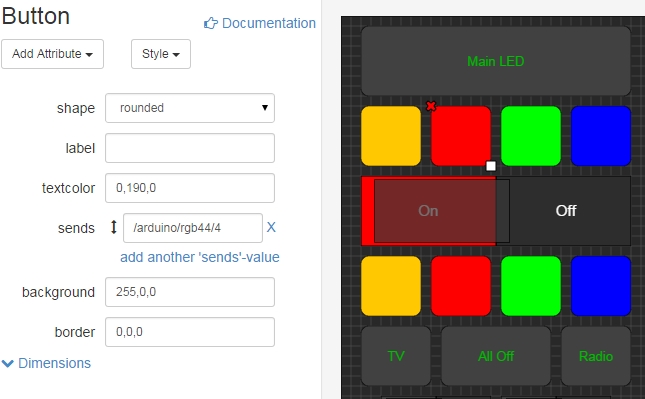645x399 pixels.
Task: Click the background field containing 255,0,0
Action: pyautogui.click(x=190, y=292)
